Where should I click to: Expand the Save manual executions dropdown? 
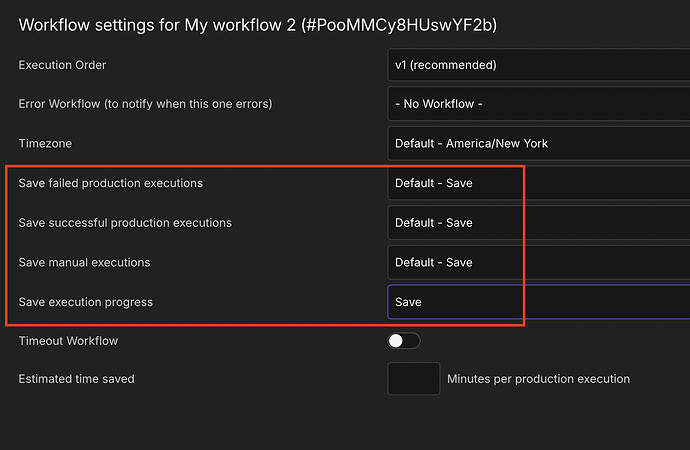(538, 262)
